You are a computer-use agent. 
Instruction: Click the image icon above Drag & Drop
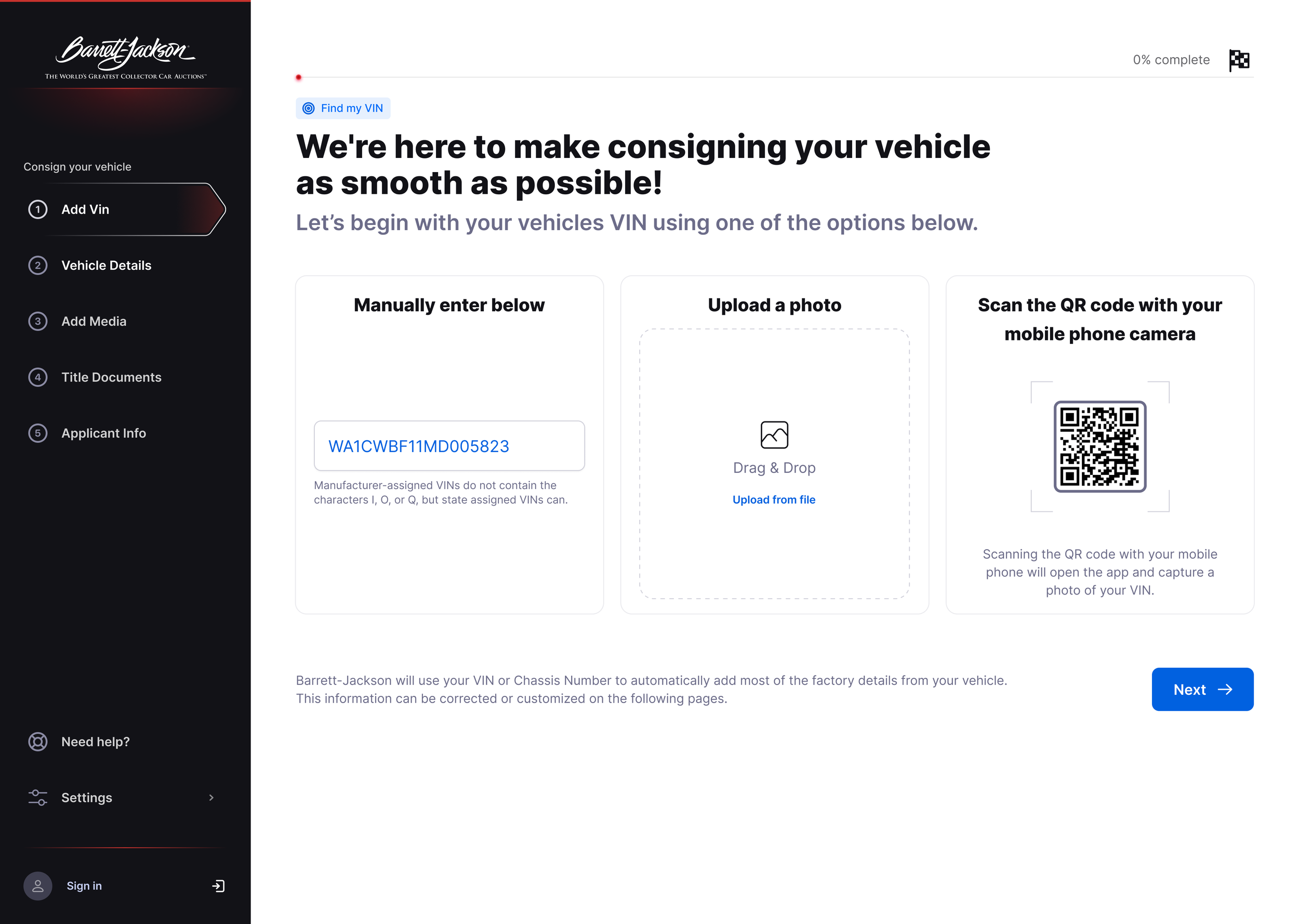tap(774, 434)
